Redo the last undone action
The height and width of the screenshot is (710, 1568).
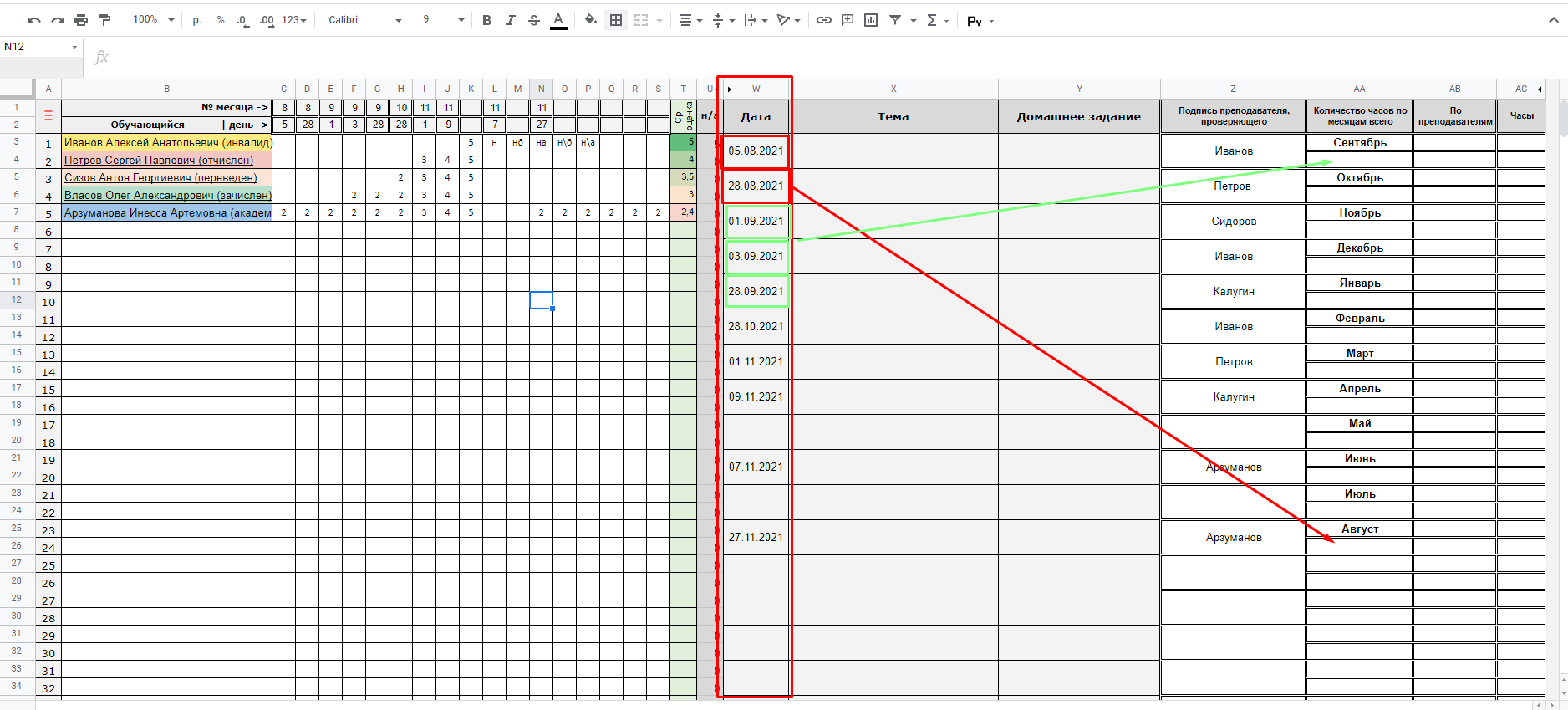coord(58,20)
